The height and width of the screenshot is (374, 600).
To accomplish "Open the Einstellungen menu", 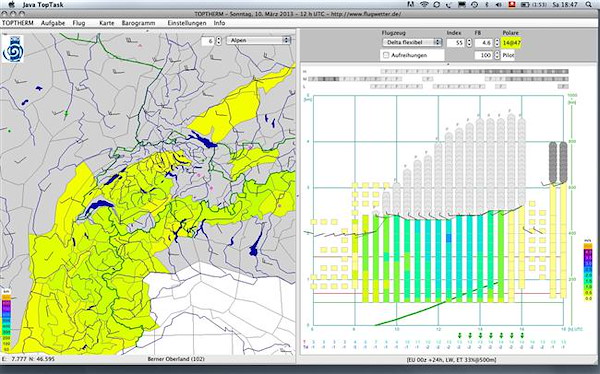I will pyautogui.click(x=187, y=23).
